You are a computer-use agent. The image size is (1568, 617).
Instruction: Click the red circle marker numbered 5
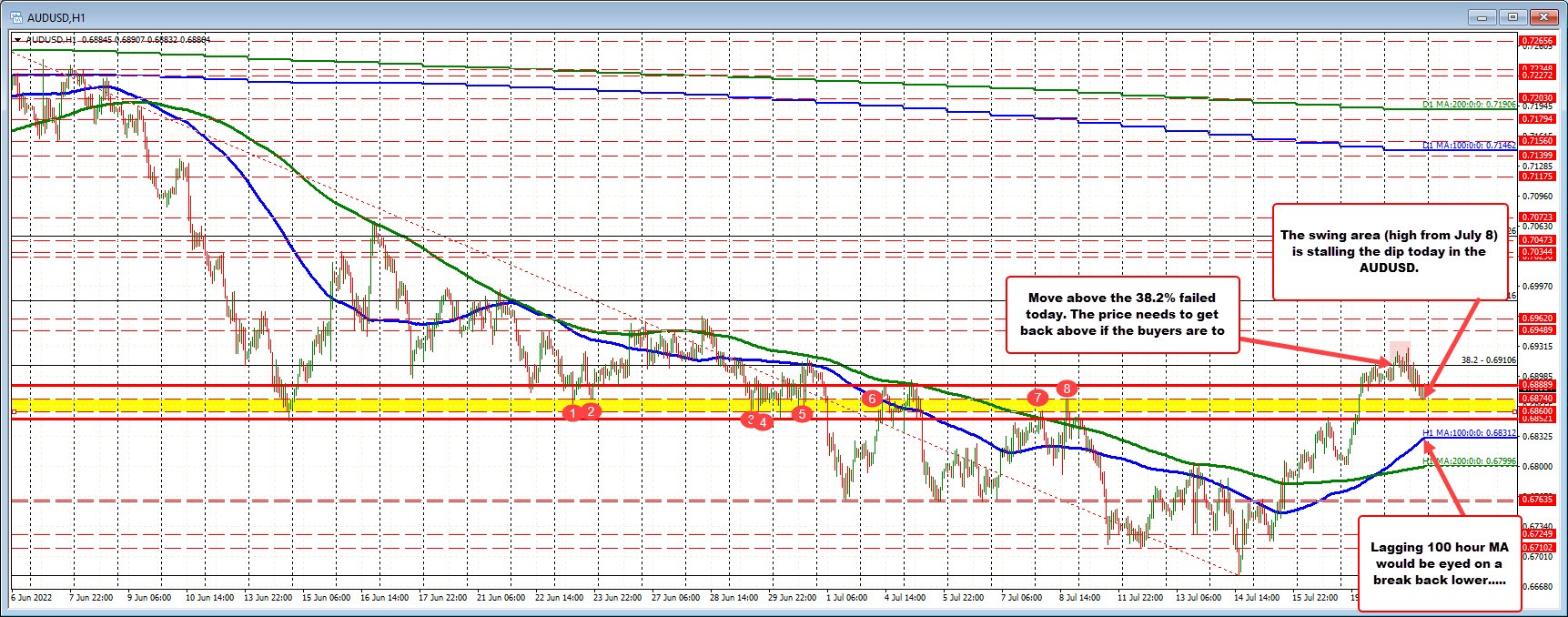click(802, 414)
